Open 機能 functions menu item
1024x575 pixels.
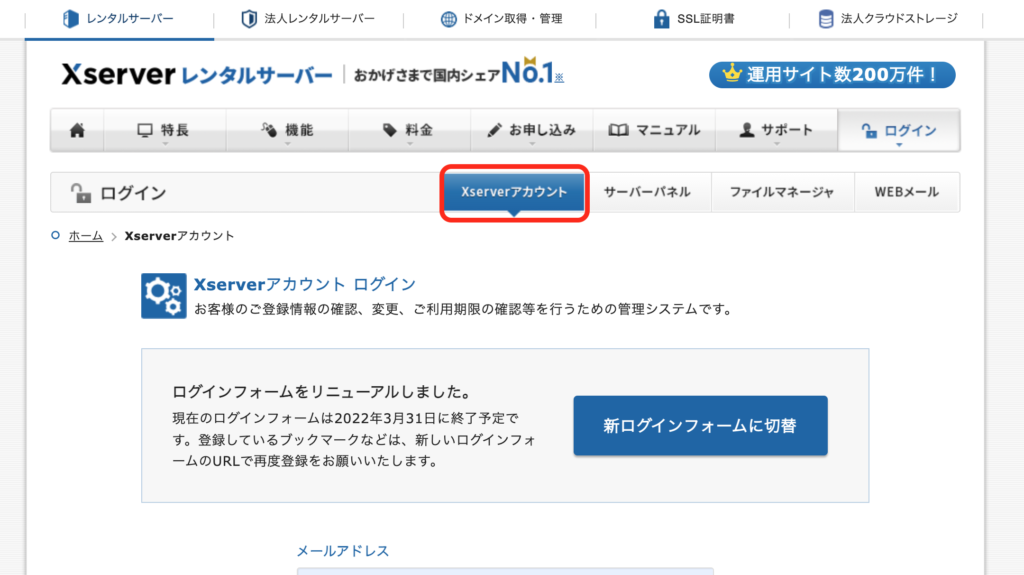pos(286,131)
